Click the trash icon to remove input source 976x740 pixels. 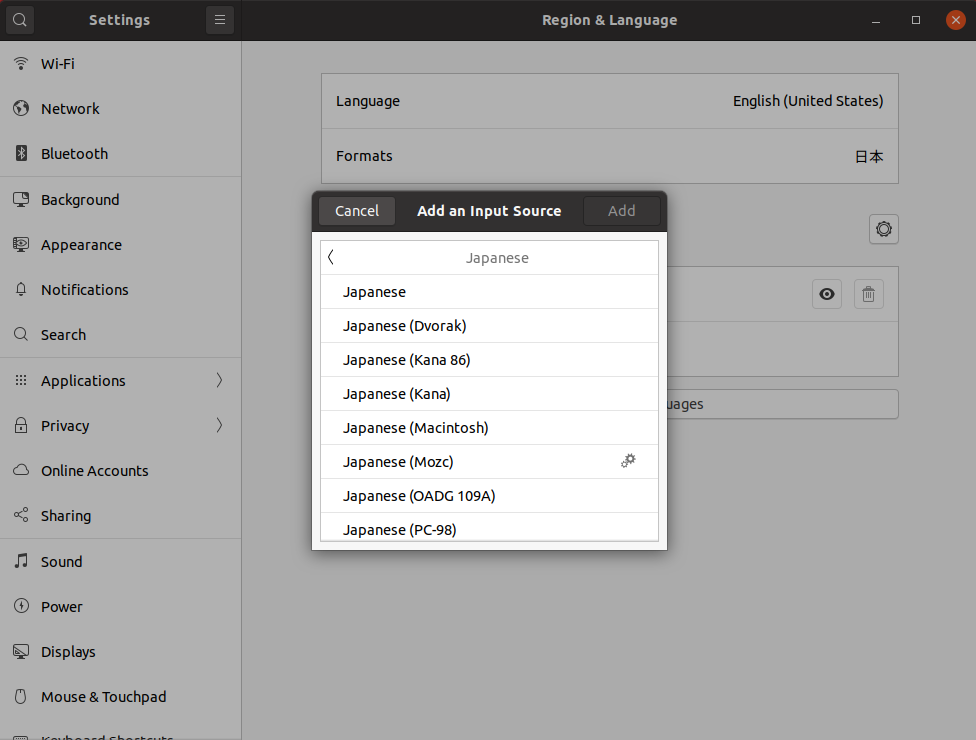click(868, 294)
